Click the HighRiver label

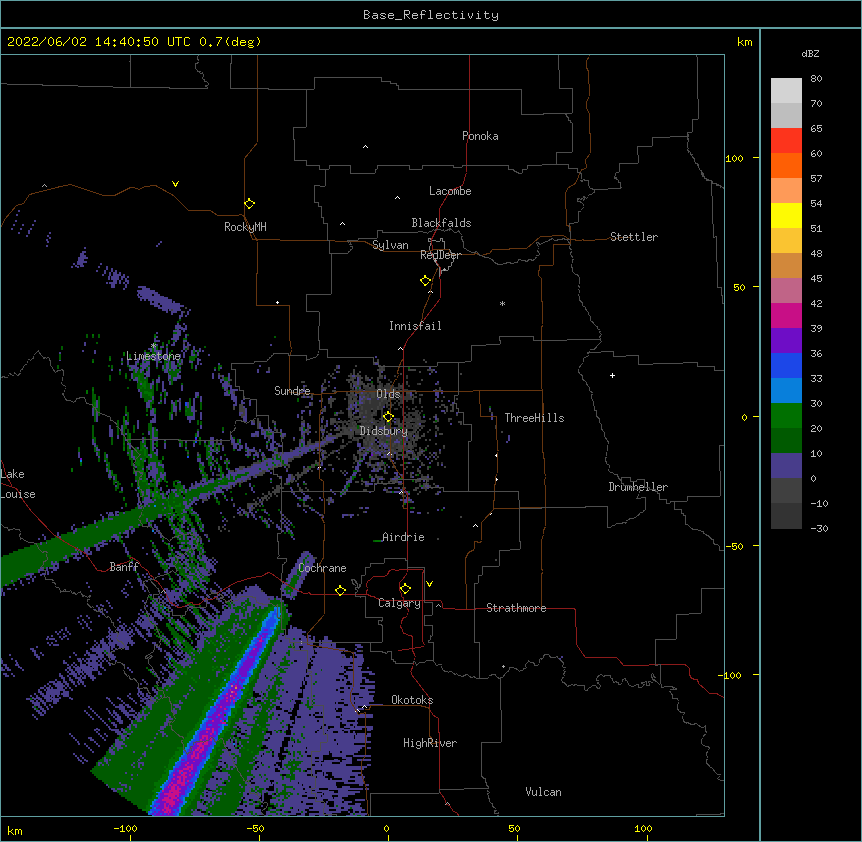[x=430, y=743]
